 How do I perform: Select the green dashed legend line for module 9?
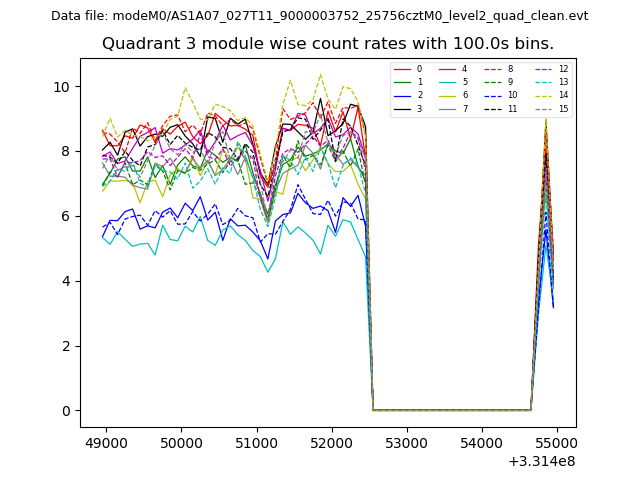(492, 82)
